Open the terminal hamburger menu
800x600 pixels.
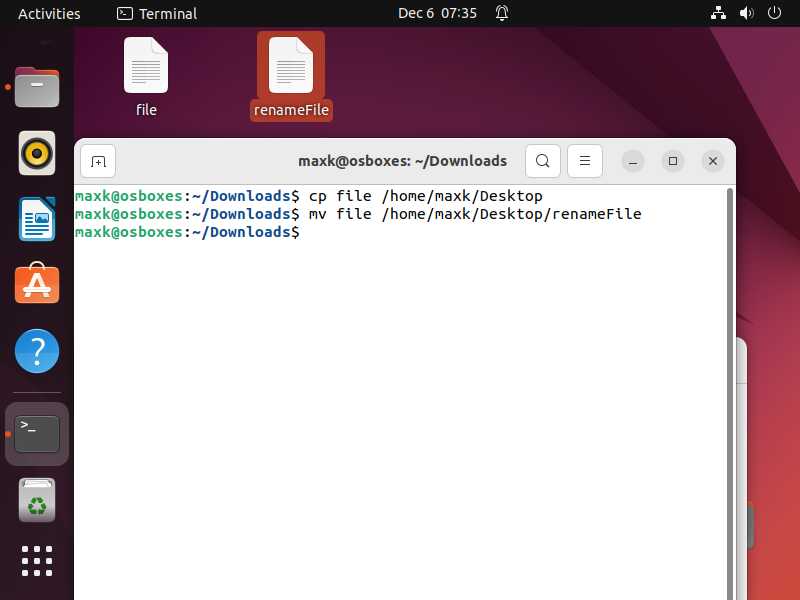(x=585, y=161)
